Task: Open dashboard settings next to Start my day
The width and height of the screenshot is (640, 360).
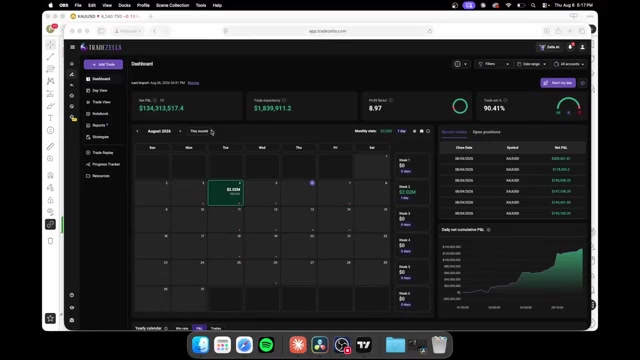Action: pyautogui.click(x=582, y=83)
